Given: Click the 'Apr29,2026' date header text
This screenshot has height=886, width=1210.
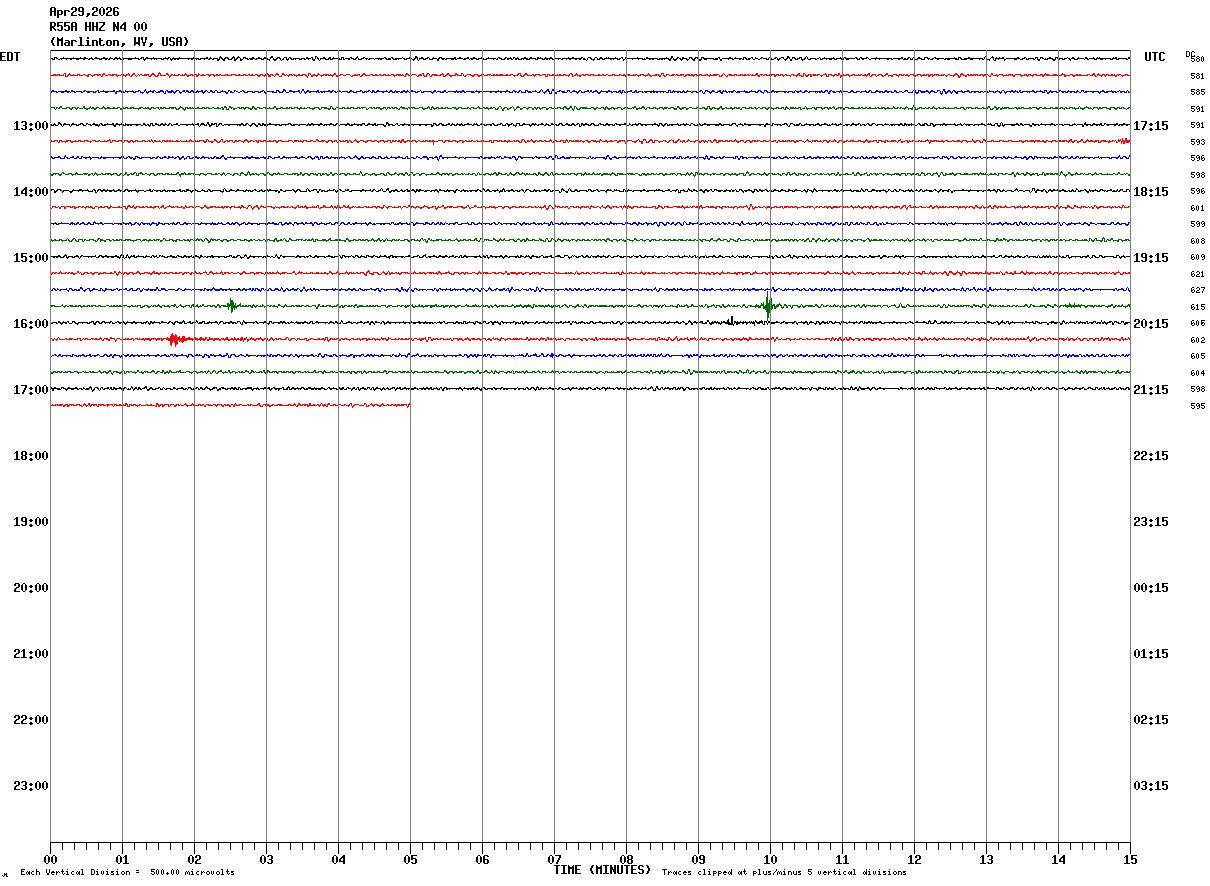Looking at the screenshot, I should (84, 12).
